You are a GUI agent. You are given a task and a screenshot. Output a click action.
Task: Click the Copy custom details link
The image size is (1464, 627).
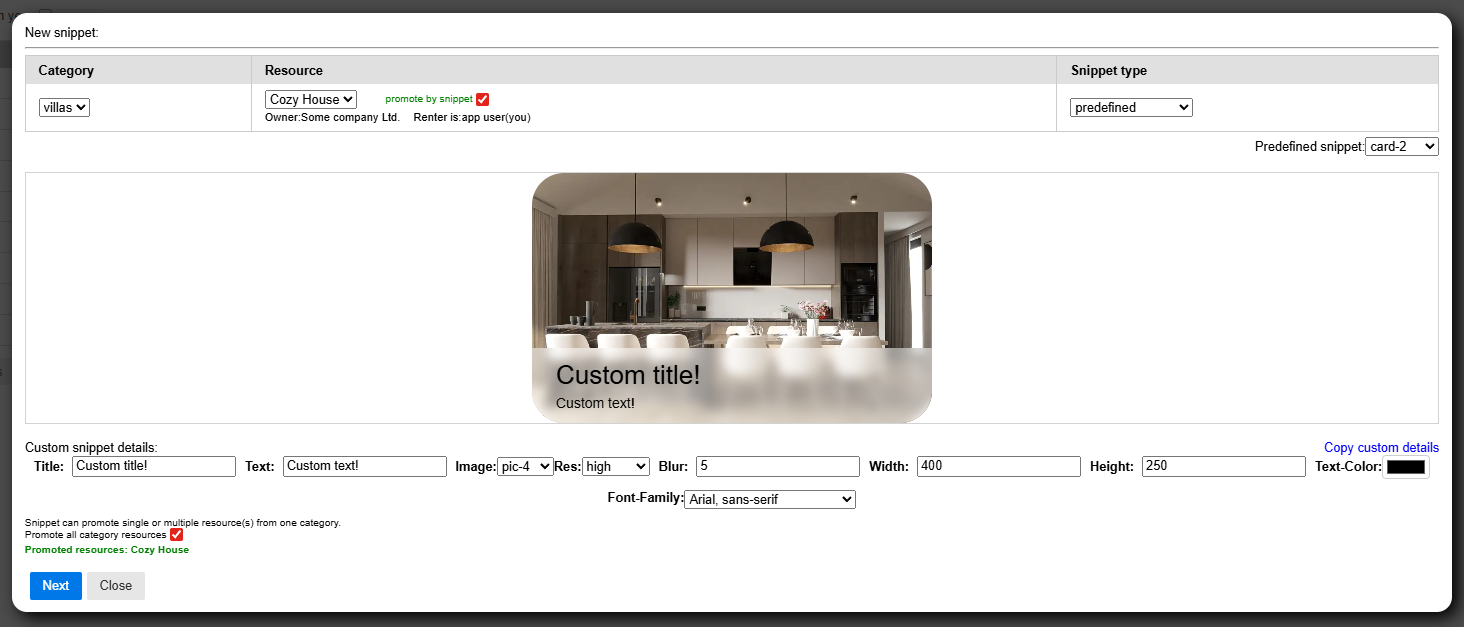[1381, 448]
